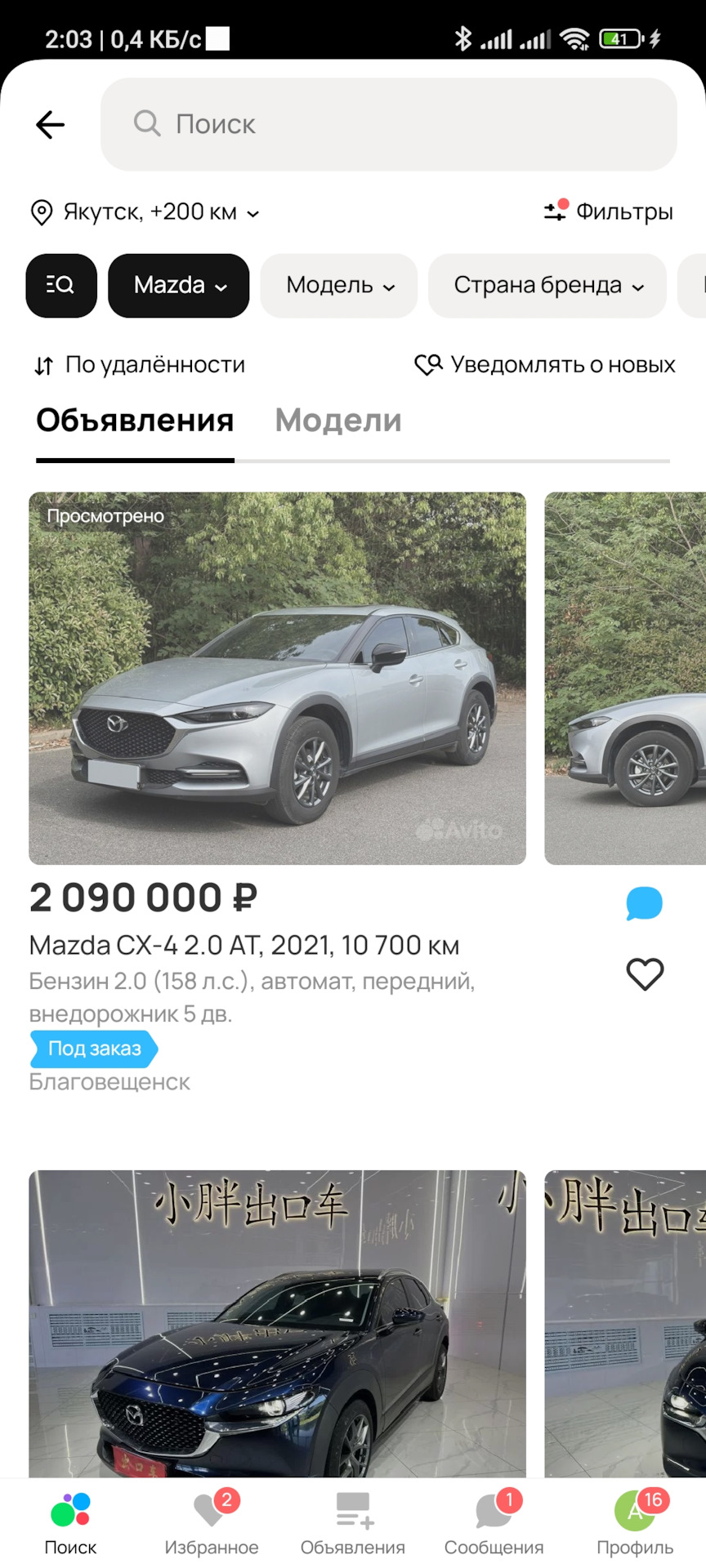This screenshot has height=1568, width=706.
Task: Select the Объявления tab
Action: (x=135, y=421)
